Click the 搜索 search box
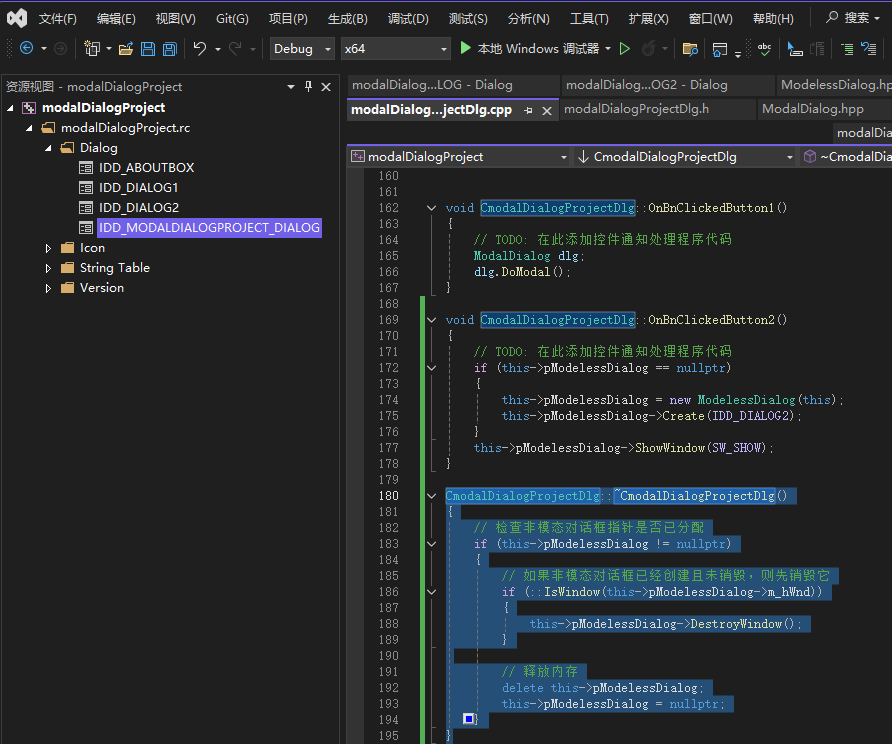892x744 pixels. point(852,18)
